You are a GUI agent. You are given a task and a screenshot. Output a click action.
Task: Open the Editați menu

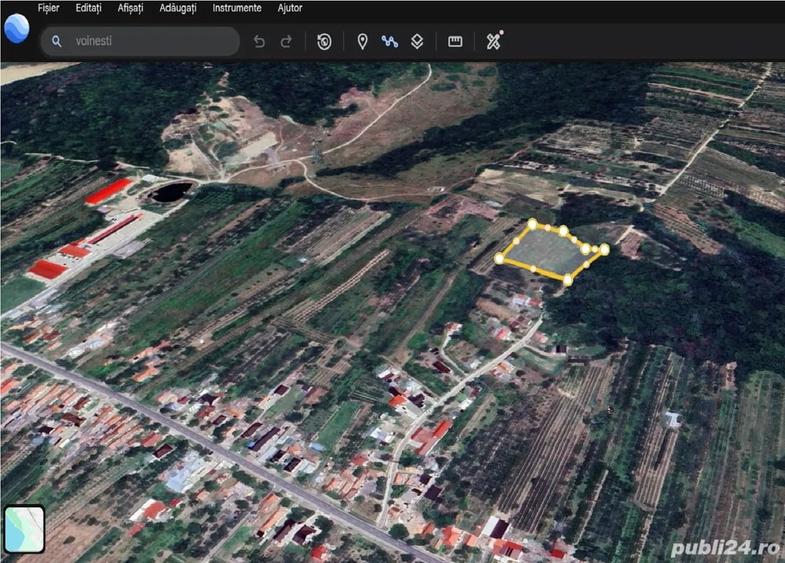pyautogui.click(x=88, y=8)
